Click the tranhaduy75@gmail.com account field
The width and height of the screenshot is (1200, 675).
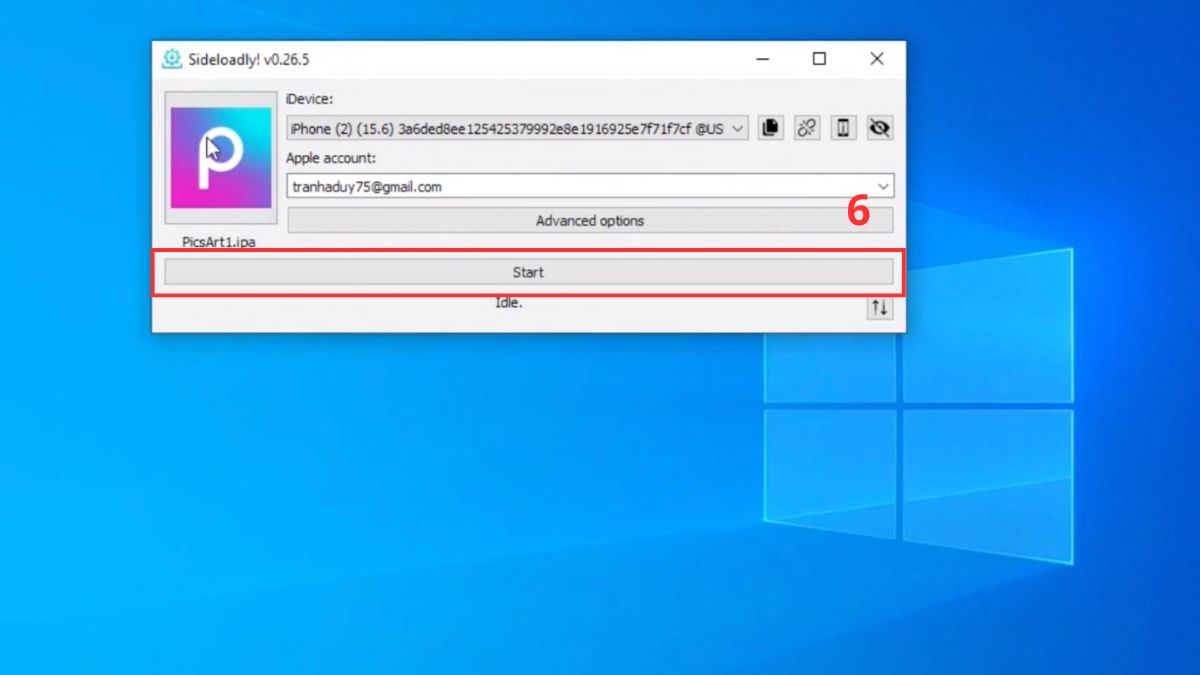[x=590, y=186]
